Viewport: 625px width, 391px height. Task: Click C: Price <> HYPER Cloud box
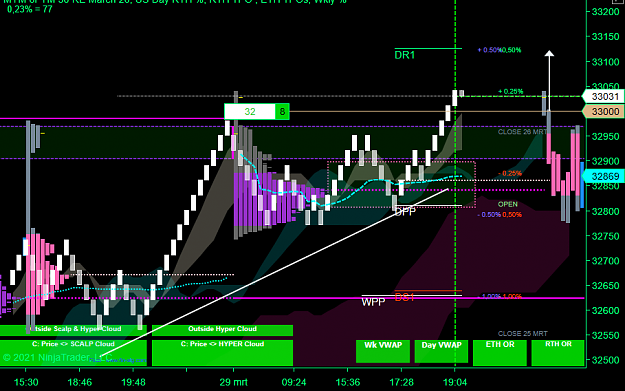(222, 352)
